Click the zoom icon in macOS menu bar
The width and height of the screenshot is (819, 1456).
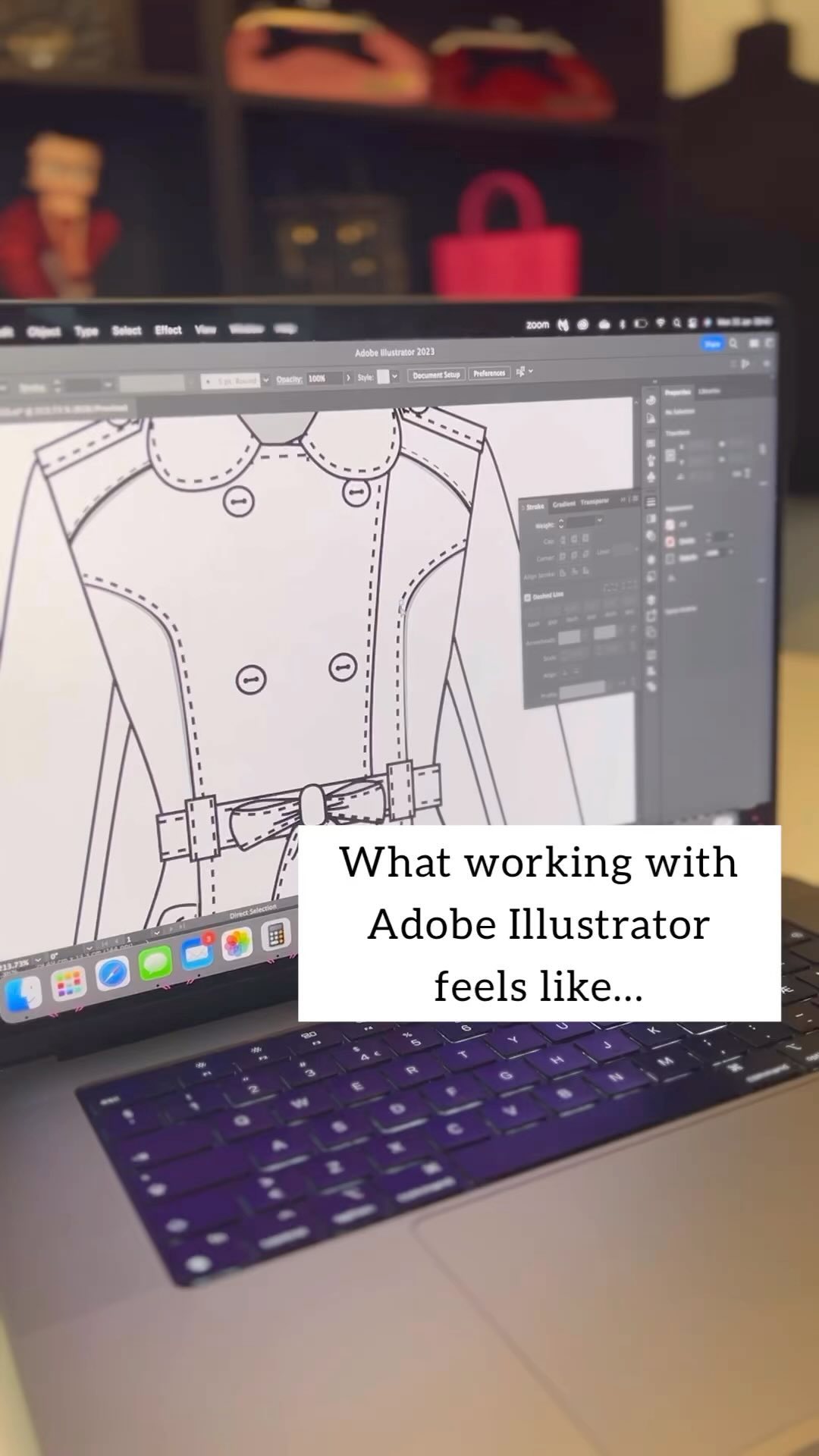point(538,325)
